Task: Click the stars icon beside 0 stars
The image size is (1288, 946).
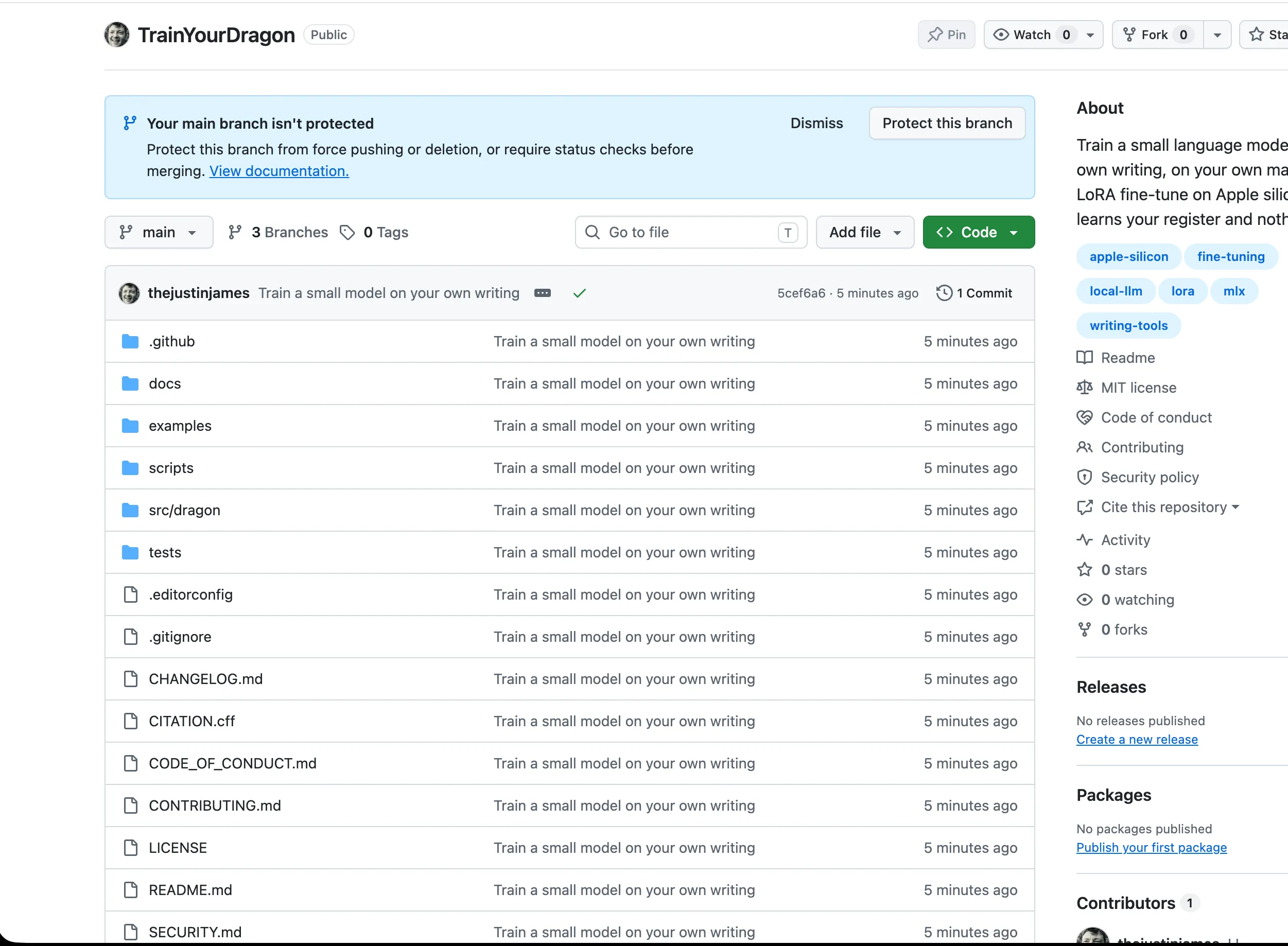Action: point(1085,570)
